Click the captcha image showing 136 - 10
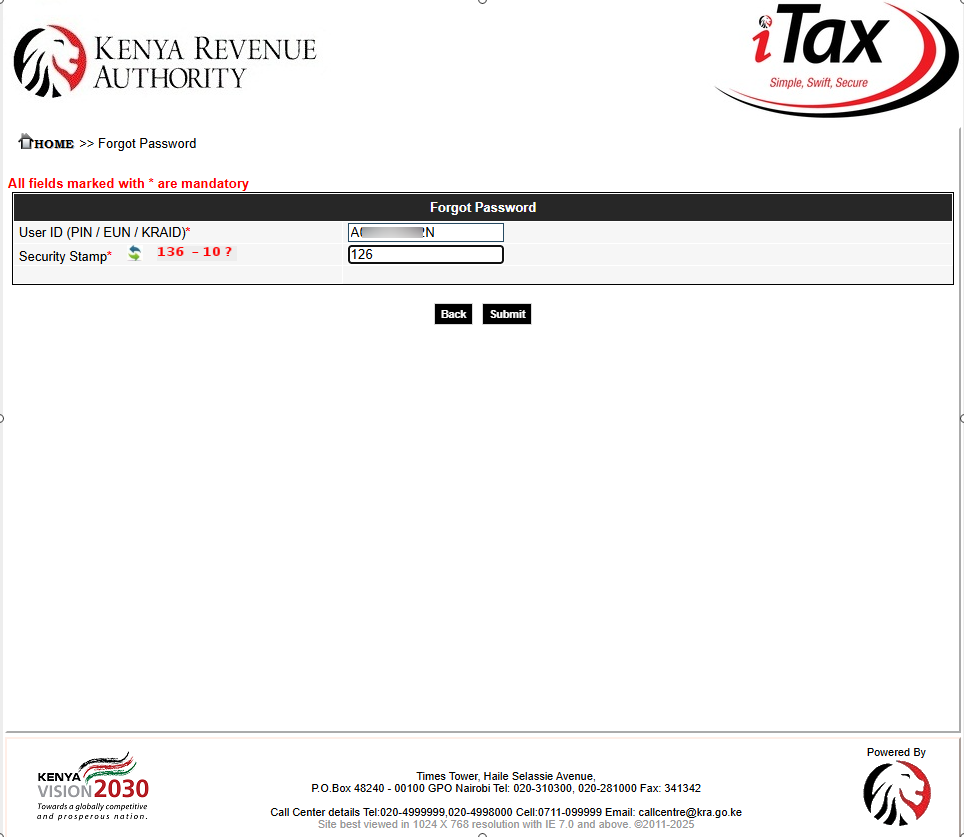This screenshot has height=837, width=964. 194,252
